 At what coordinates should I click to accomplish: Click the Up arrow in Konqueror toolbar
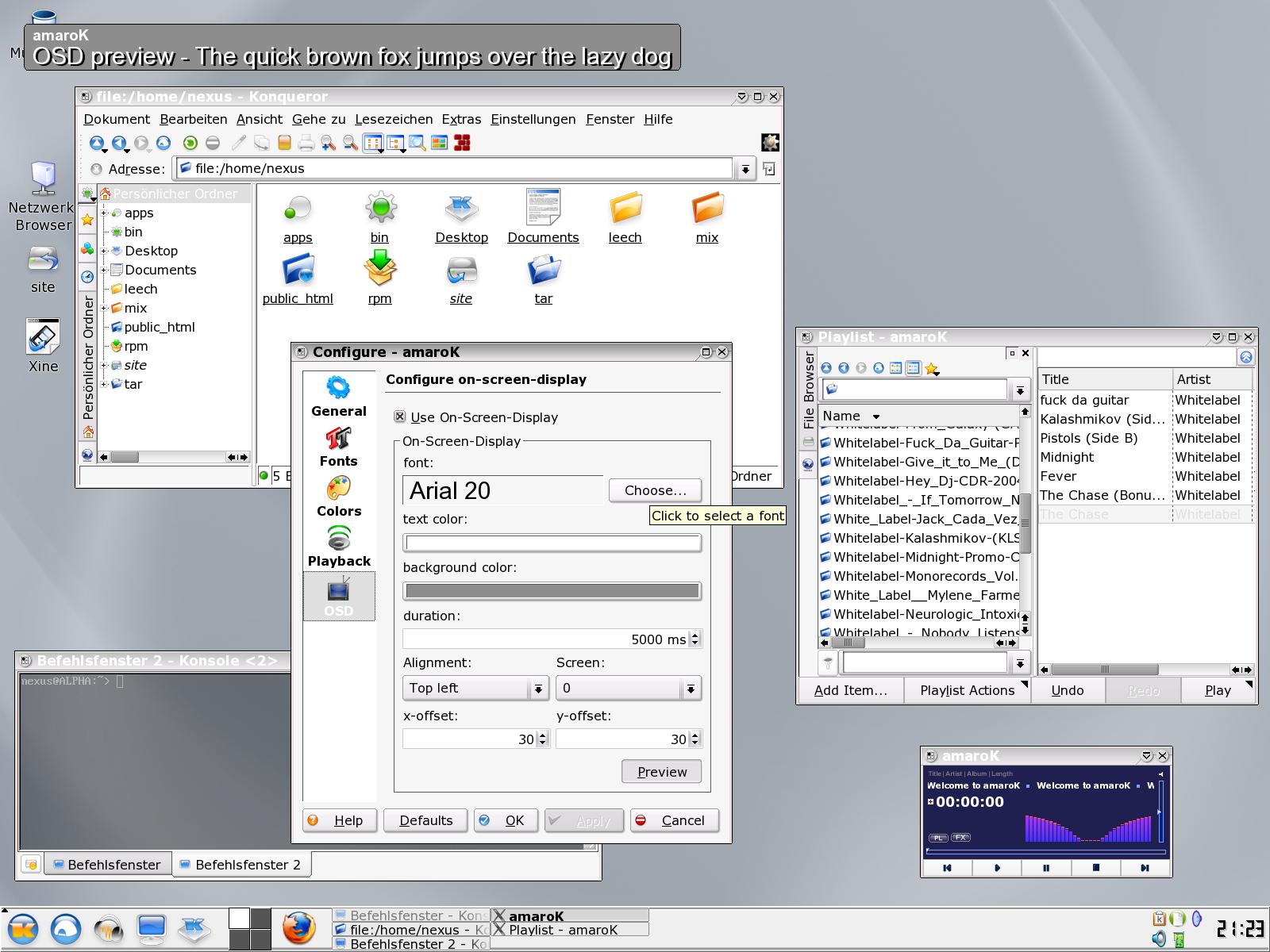(96, 143)
